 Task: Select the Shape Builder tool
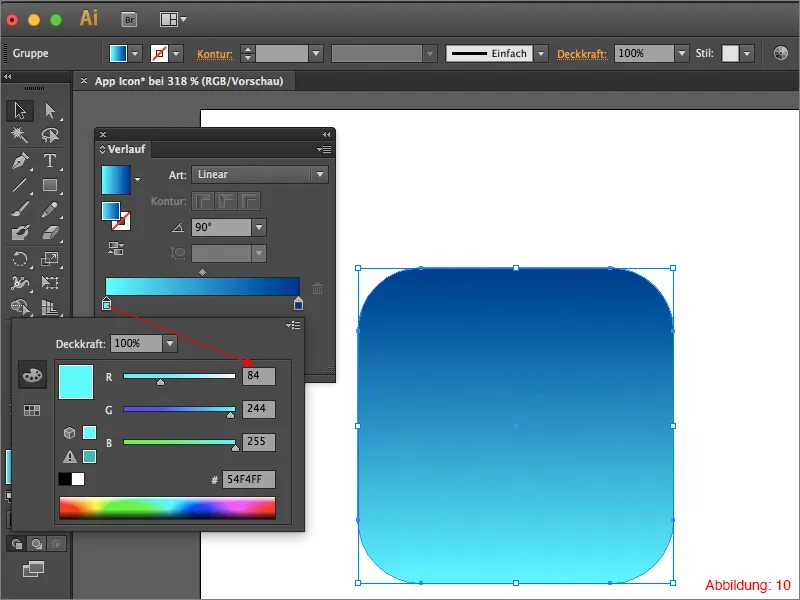click(x=20, y=307)
